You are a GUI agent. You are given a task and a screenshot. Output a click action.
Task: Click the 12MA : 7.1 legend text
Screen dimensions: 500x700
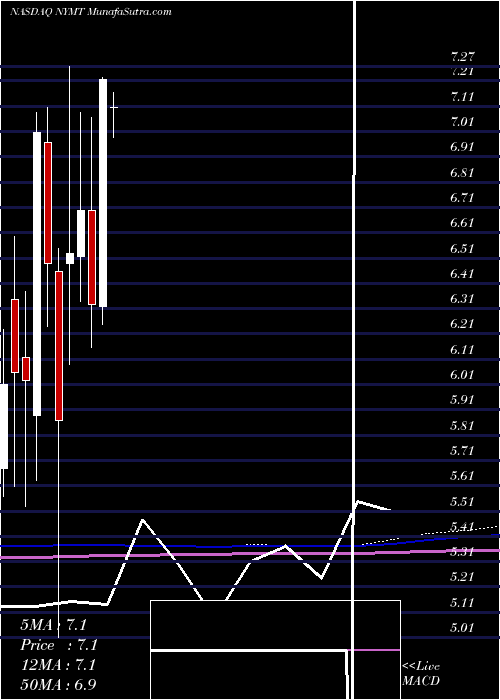(x=58, y=665)
